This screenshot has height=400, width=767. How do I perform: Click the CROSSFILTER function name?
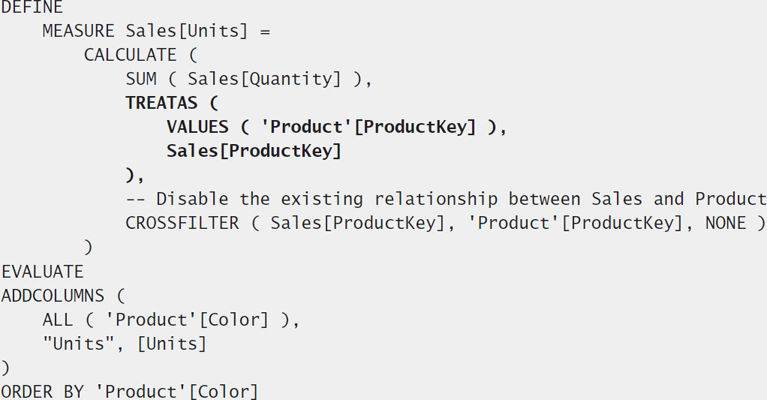182,223
